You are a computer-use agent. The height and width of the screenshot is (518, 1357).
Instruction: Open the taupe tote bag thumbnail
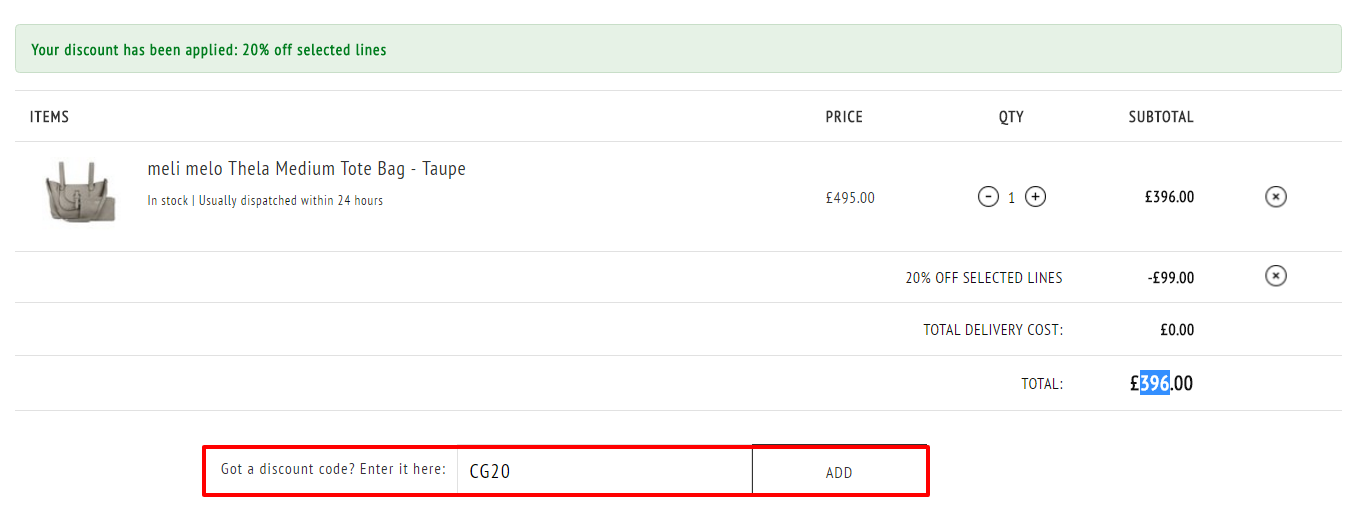pos(80,193)
